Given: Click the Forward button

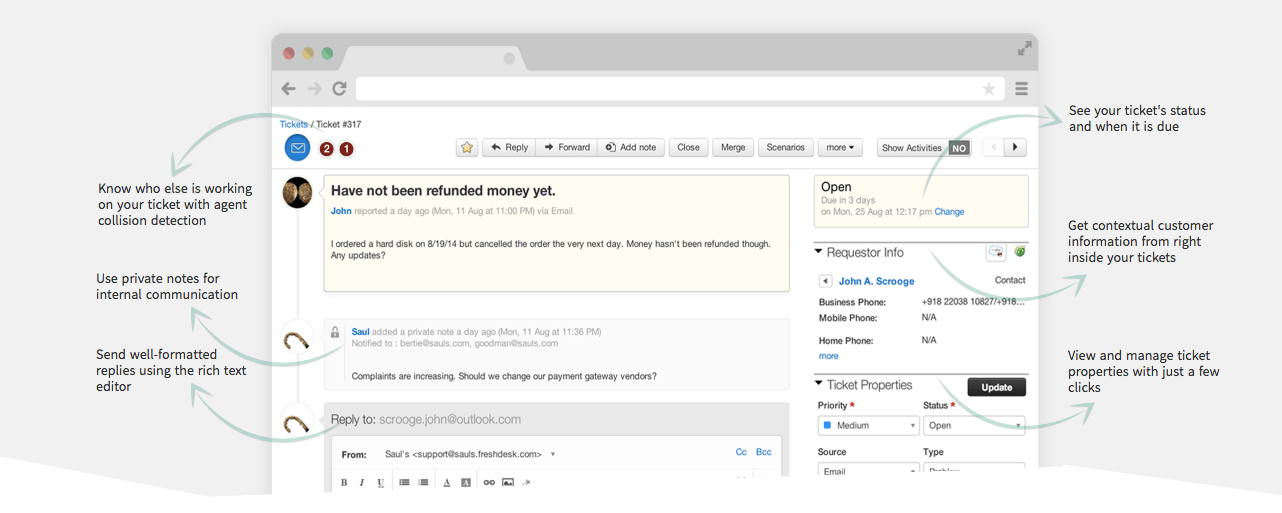Looking at the screenshot, I should point(567,147).
